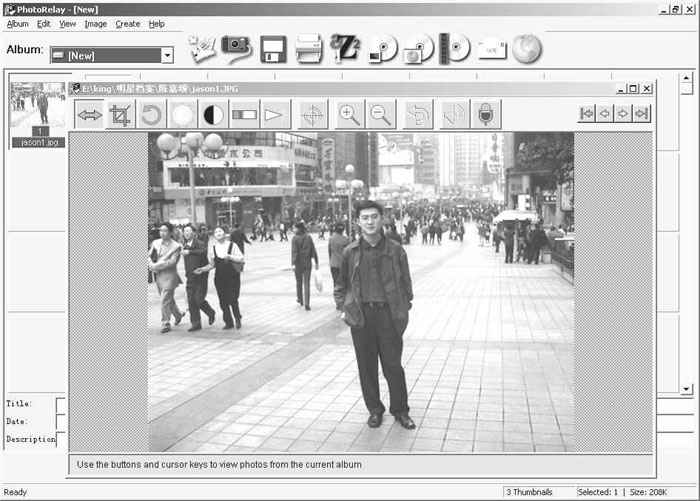
Task: Toggle the contrast half-circle tool
Action: tap(213, 115)
